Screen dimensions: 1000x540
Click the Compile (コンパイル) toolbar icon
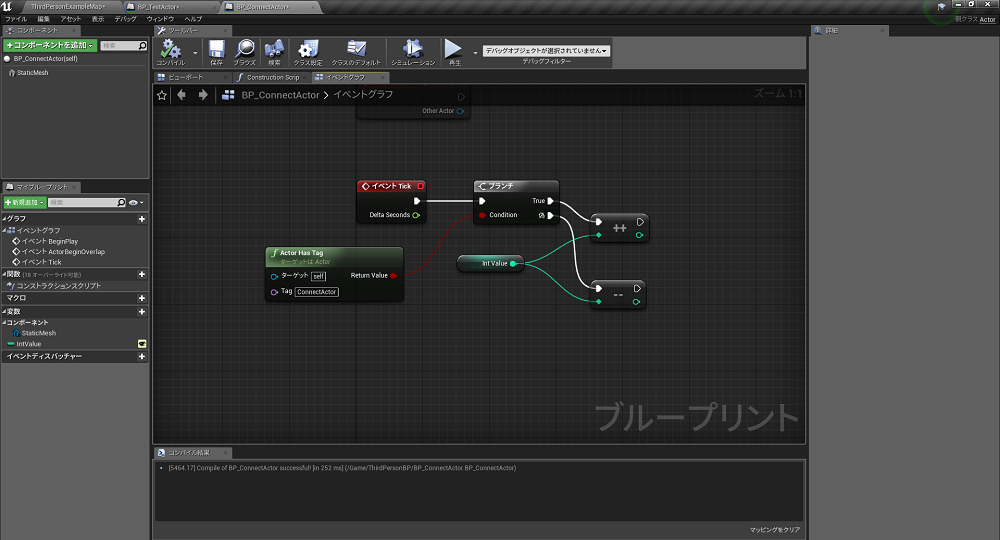170,49
